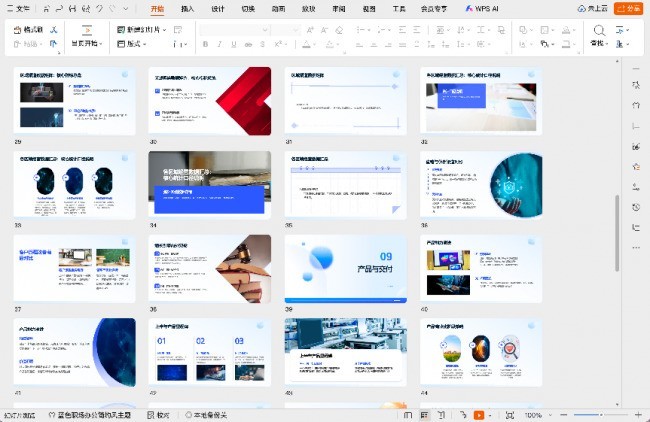The height and width of the screenshot is (422, 650).
Task: Open the font color dropdown
Action: (x=315, y=44)
